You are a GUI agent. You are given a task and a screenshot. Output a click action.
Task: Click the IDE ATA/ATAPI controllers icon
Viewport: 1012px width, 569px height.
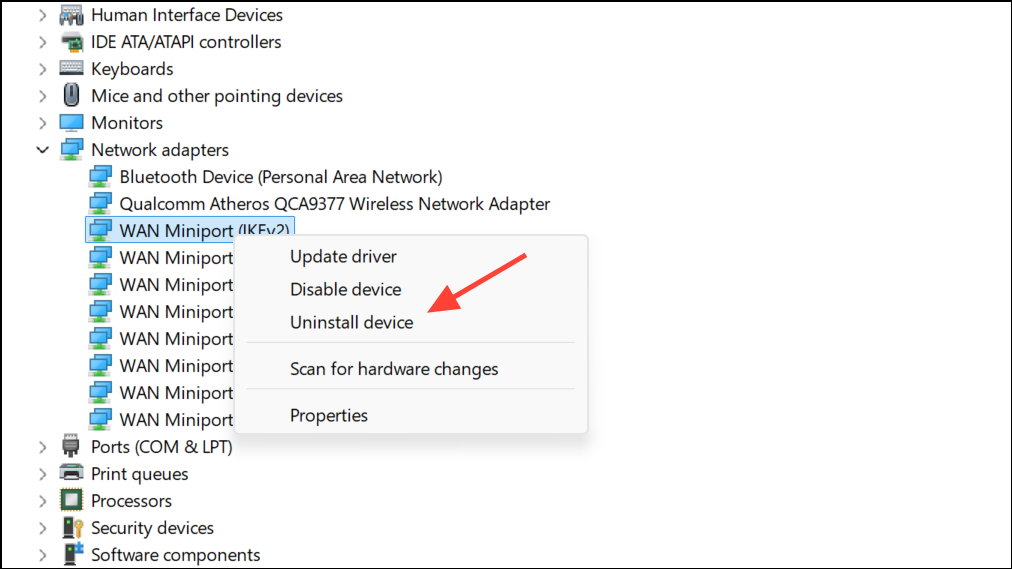point(71,42)
